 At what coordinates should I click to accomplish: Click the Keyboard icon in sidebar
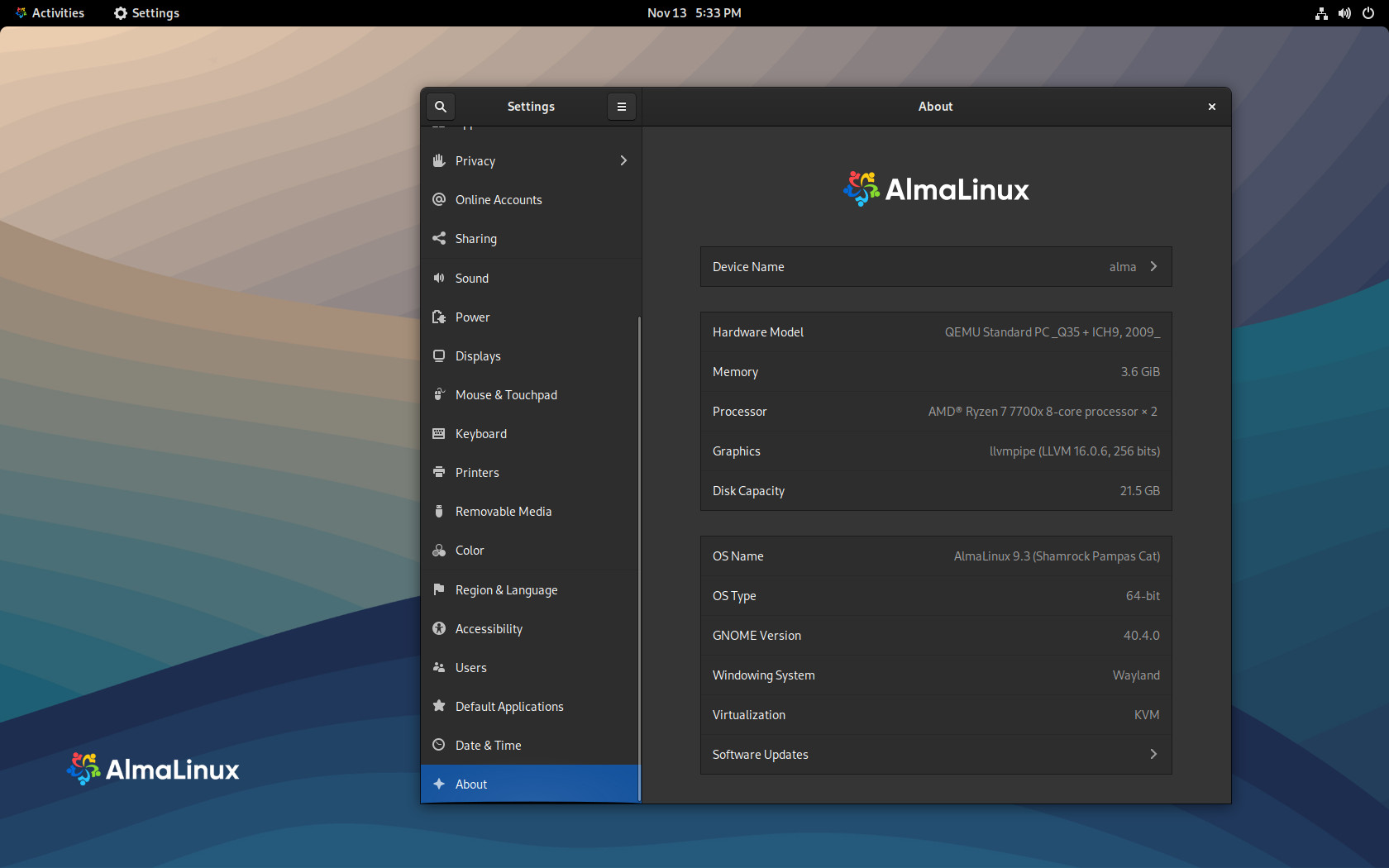click(x=439, y=433)
